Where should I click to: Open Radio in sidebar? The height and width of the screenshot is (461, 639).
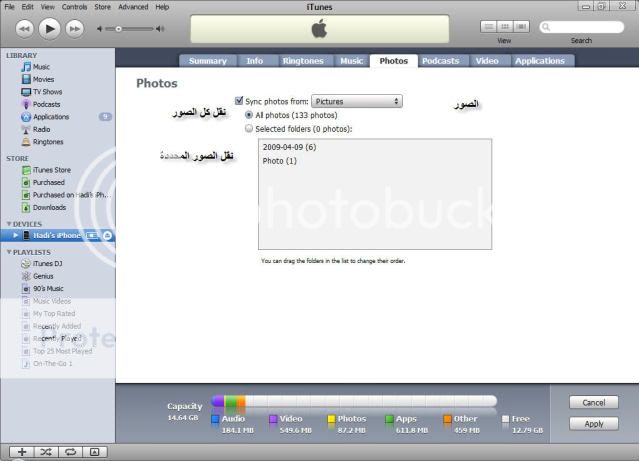click(x=41, y=129)
